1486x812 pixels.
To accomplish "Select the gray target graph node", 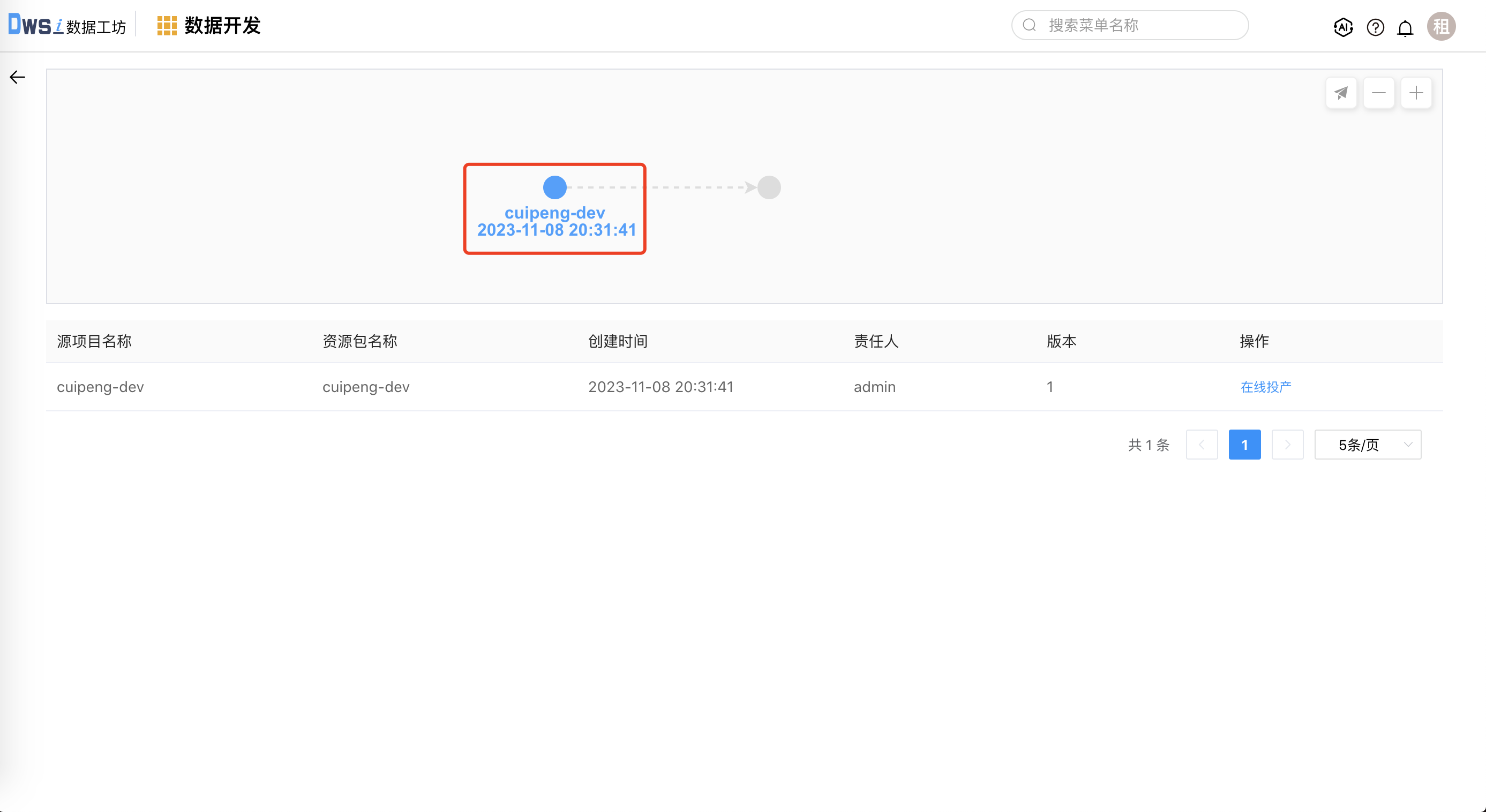I will 768,187.
